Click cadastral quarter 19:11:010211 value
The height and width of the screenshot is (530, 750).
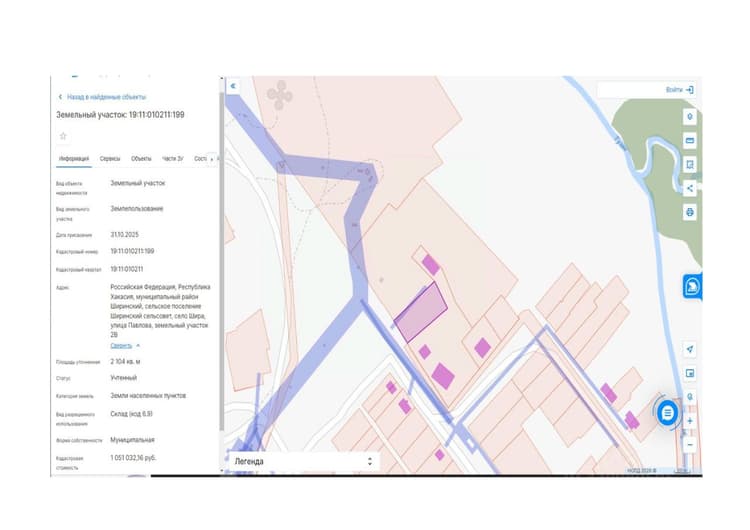[x=127, y=269]
